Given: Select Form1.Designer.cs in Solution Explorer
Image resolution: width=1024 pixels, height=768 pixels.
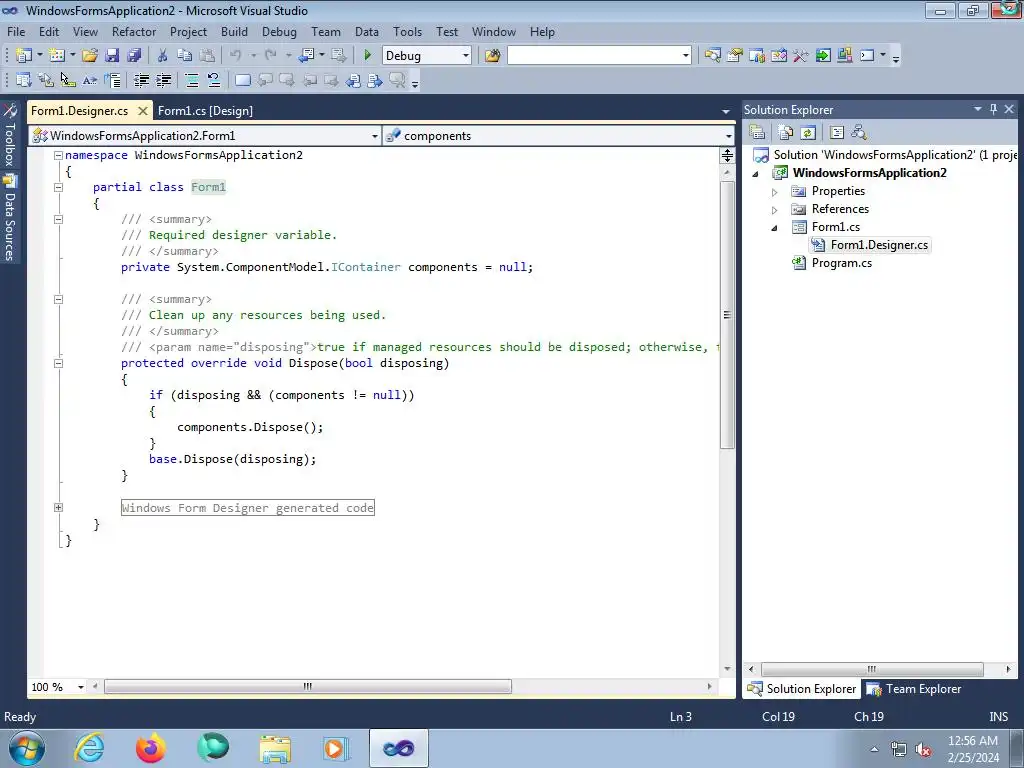Looking at the screenshot, I should click(879, 245).
